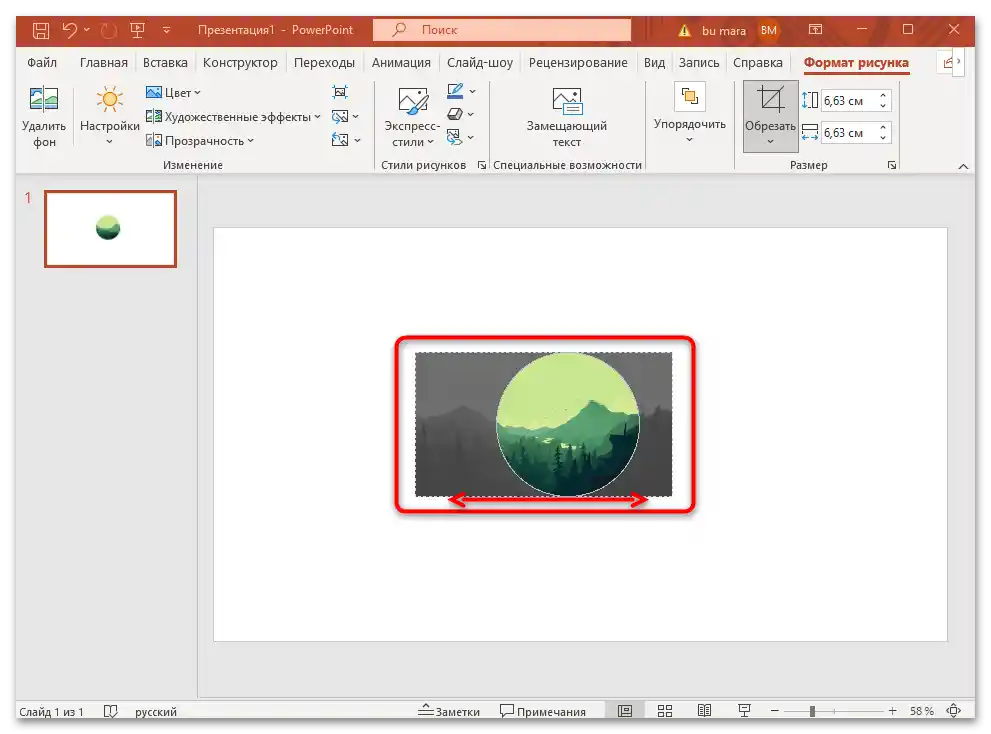Open the Художественные эффекты (Artistic Effects) gallery
The height and width of the screenshot is (734, 991).
(x=230, y=115)
